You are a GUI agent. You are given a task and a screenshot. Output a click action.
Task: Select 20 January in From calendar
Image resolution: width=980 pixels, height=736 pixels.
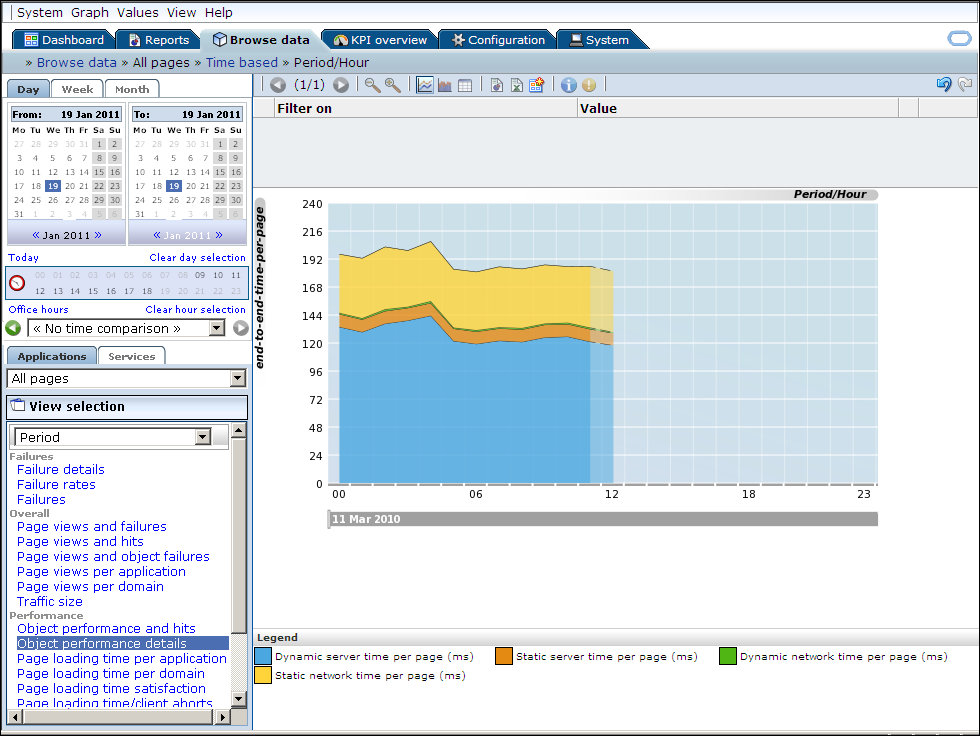[x=70, y=186]
